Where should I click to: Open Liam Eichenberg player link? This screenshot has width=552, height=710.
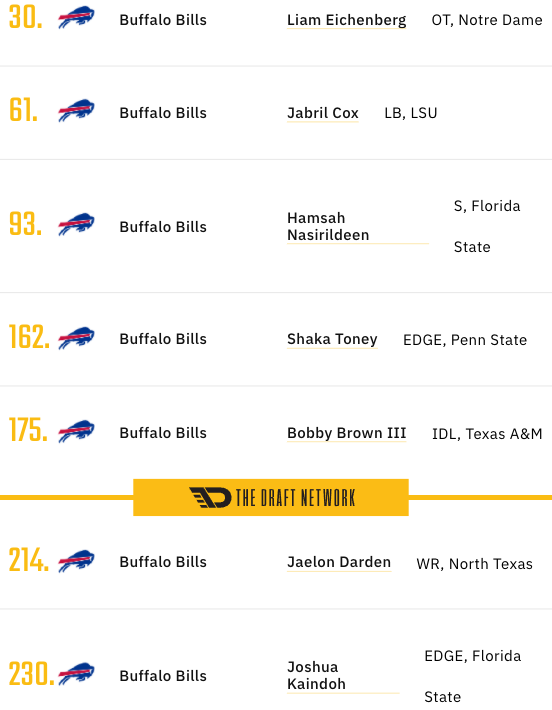click(346, 20)
